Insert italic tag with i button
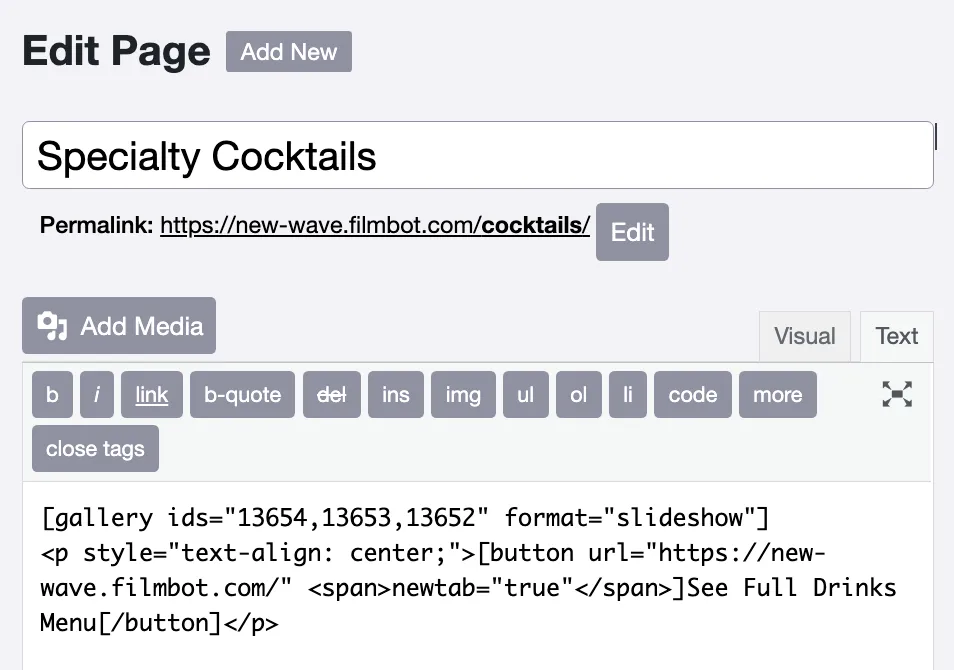The width and height of the screenshot is (954, 670). (x=97, y=394)
